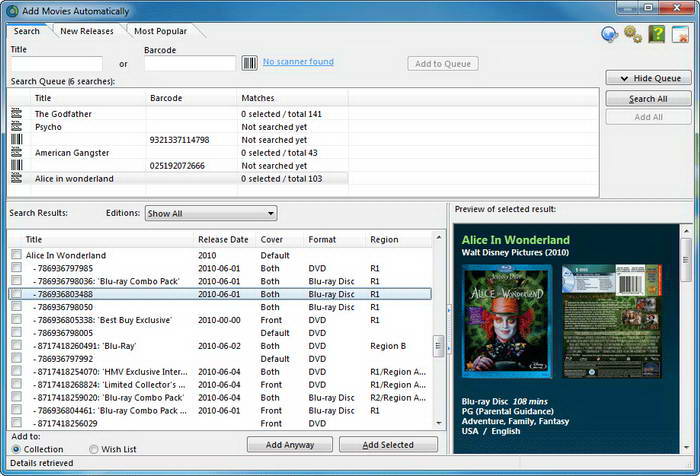This screenshot has height=476, width=700.
Task: Click the close-window icon in the toolbar
Action: (680, 34)
